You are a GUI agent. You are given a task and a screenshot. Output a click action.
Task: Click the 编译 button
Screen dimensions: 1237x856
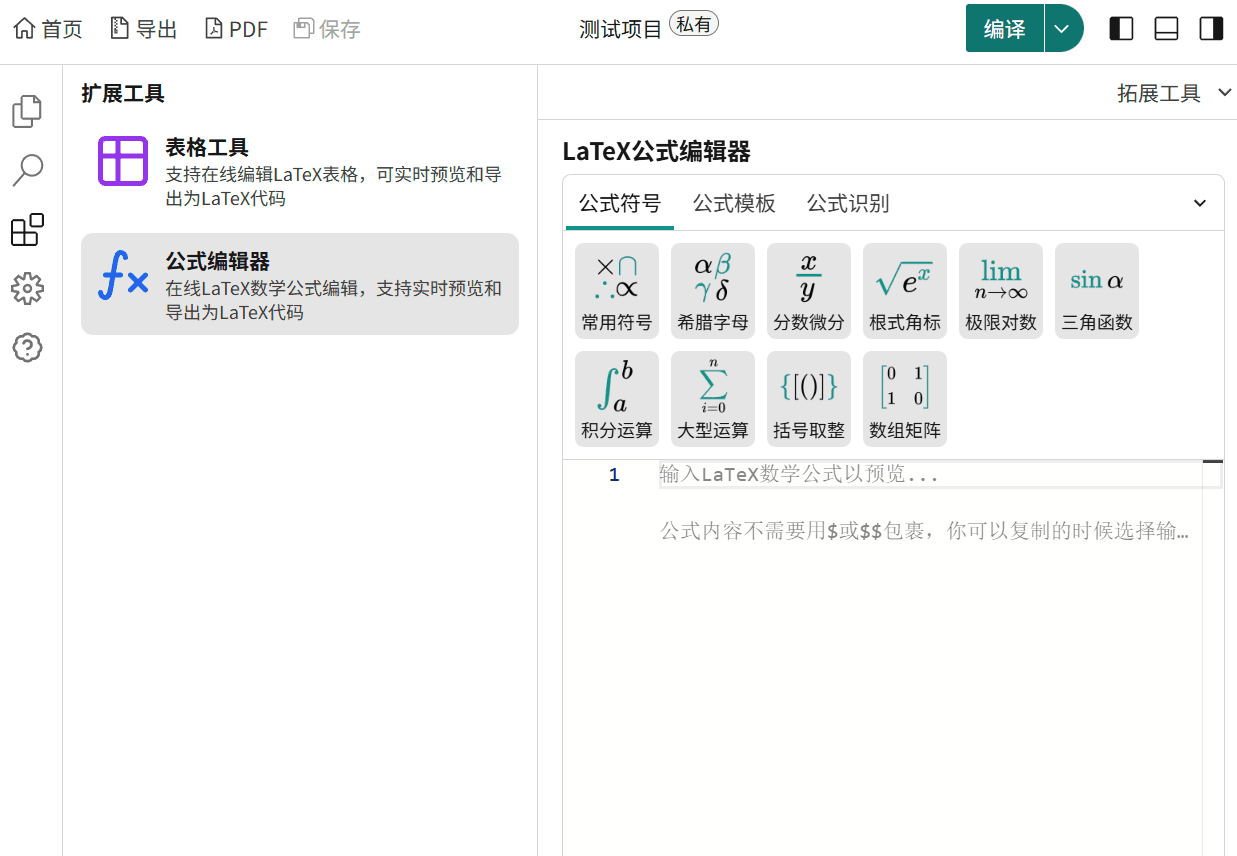tap(1004, 29)
